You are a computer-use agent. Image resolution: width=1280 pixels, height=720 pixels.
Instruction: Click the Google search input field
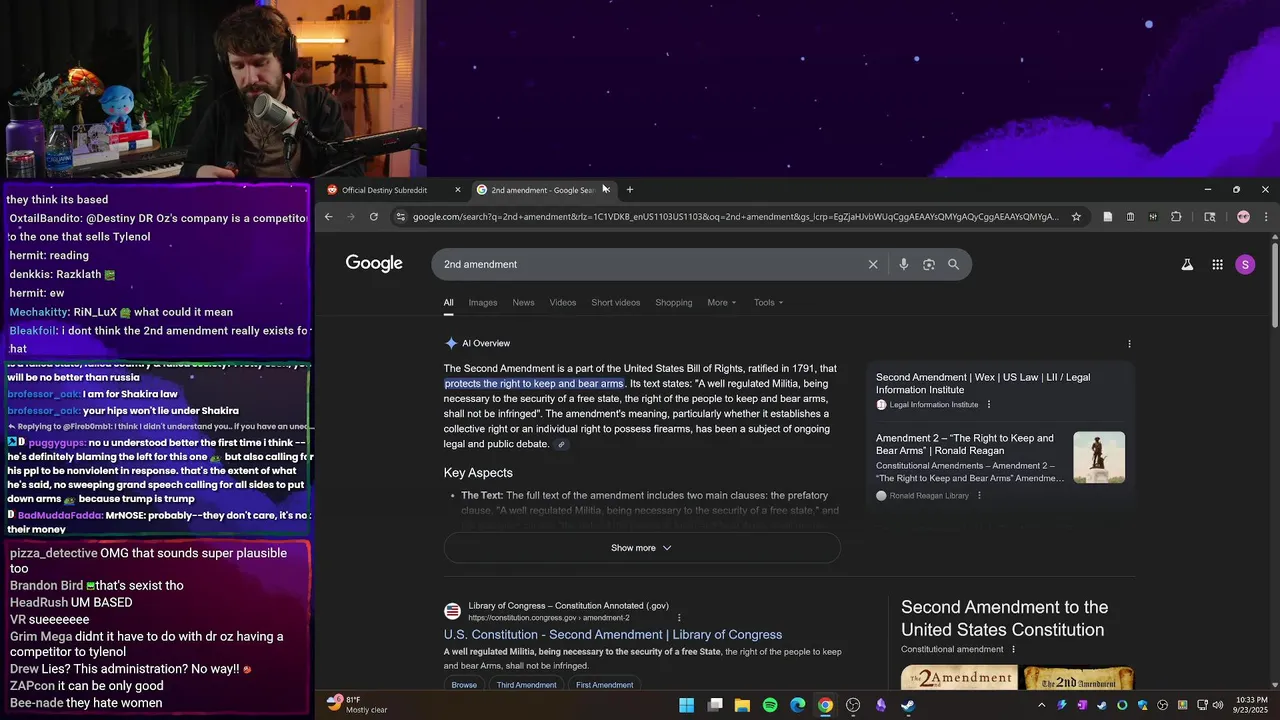tap(650, 264)
